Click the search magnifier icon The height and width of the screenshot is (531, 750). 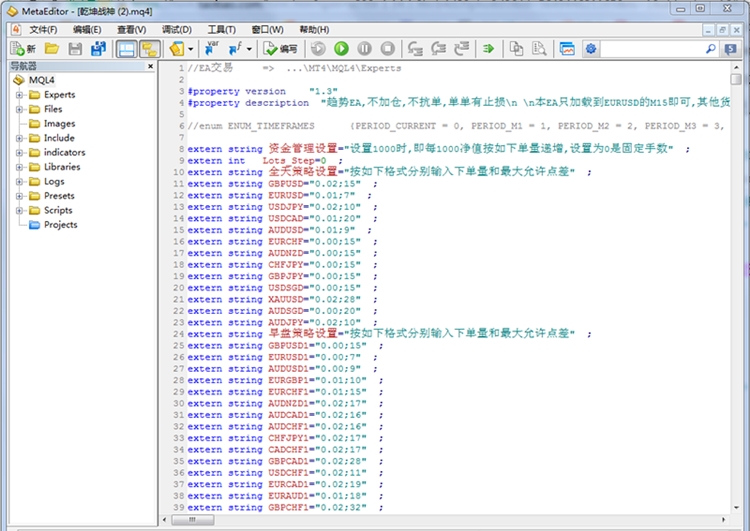coord(711,49)
